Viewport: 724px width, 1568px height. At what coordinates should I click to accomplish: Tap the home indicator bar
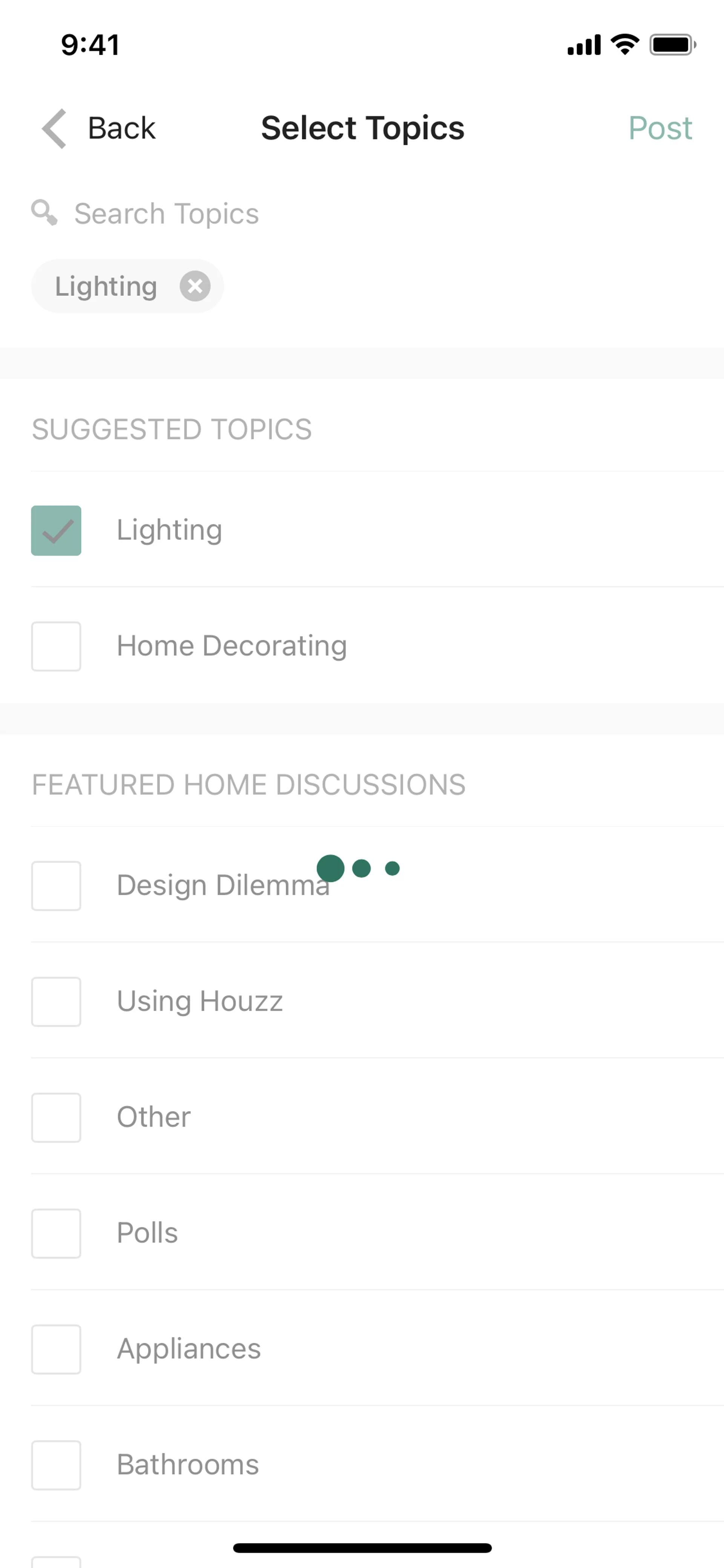pos(362,1547)
